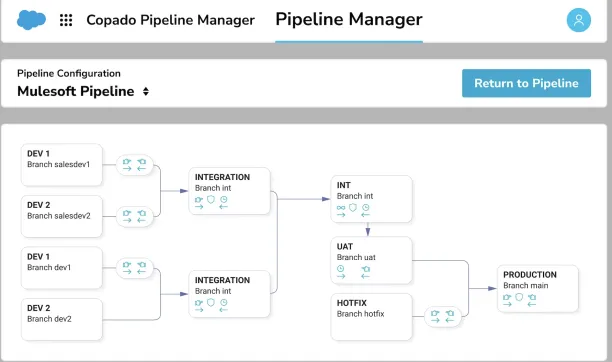This screenshot has width=612, height=362.
Task: Click the back-promote icon beside HOTFIX stage
Action: pos(450,316)
